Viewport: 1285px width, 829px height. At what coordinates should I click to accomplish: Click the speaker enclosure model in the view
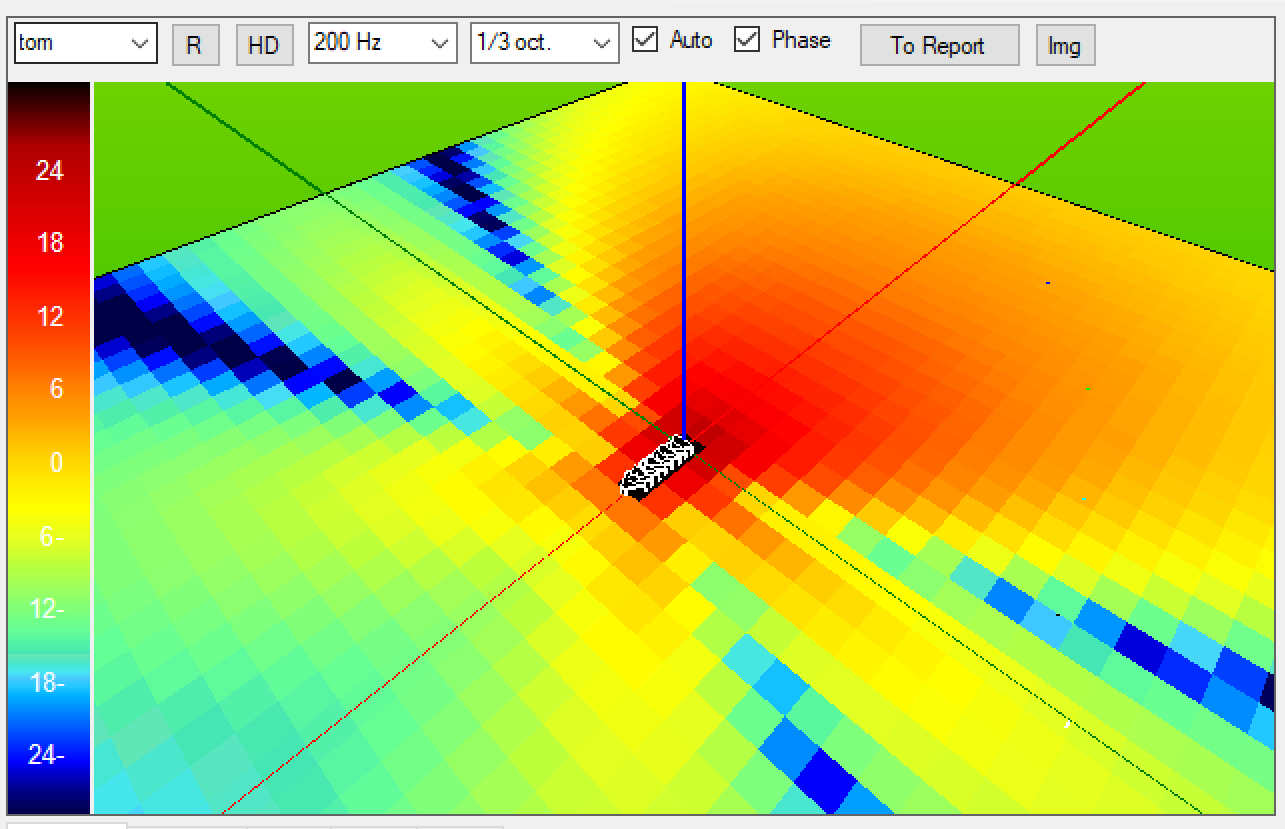pos(658,468)
